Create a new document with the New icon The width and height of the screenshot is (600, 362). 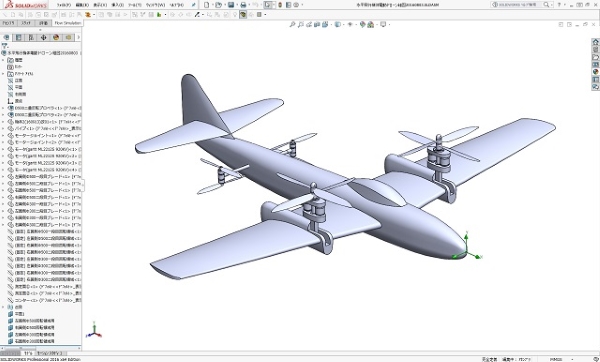(207, 5)
